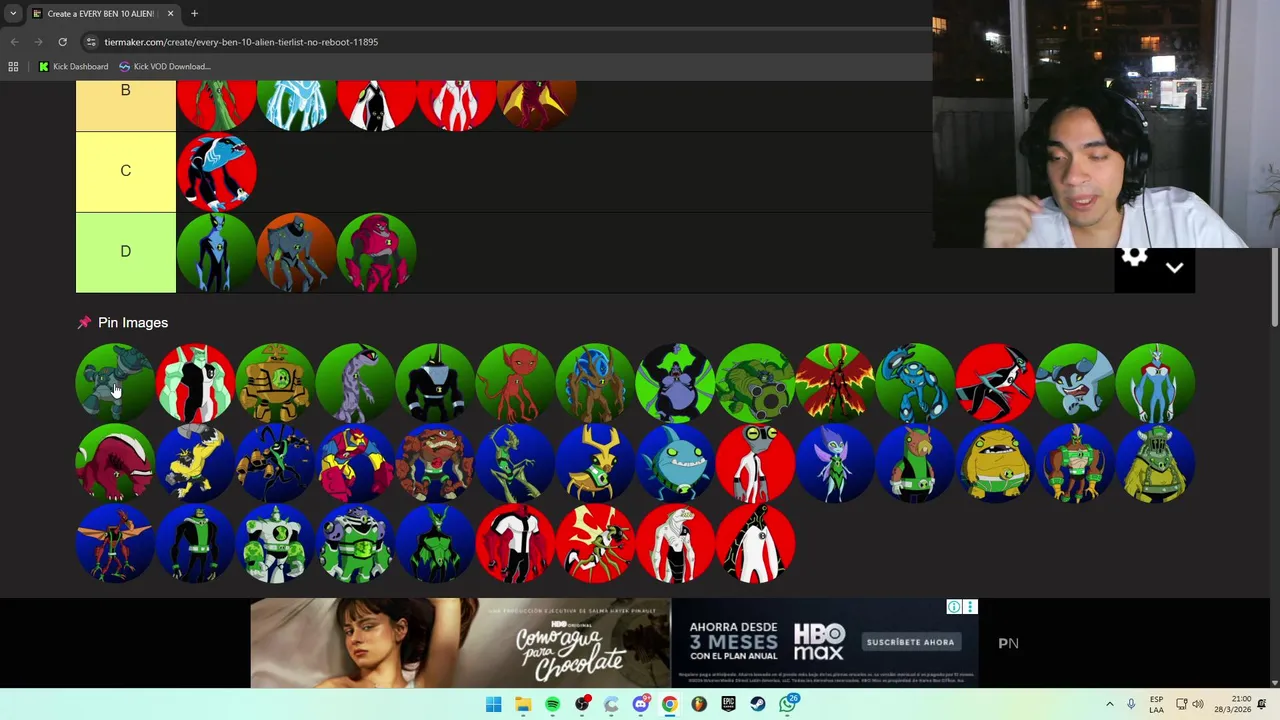Click the down chevron beside the gear
Viewport: 1280px width, 720px height.
(1174, 267)
